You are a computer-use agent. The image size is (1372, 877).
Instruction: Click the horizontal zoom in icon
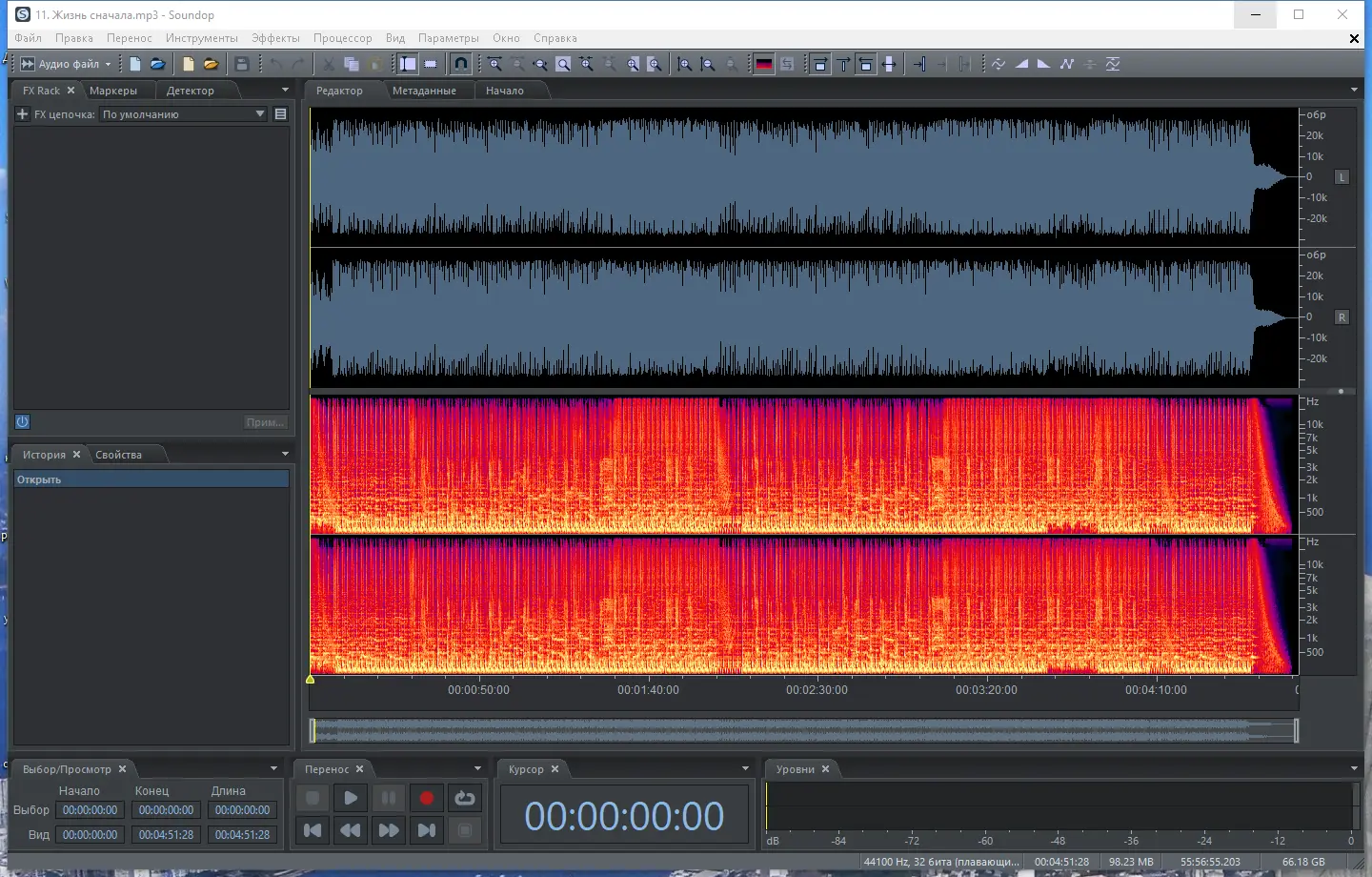494,64
